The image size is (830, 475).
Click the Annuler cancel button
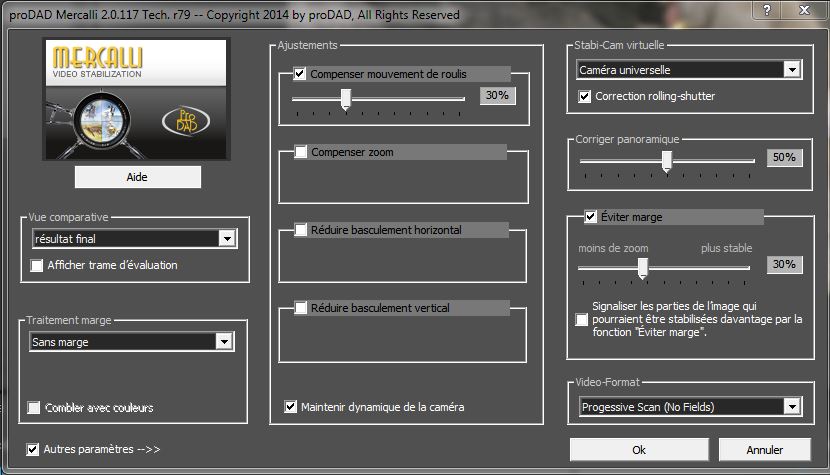[x=764, y=450]
